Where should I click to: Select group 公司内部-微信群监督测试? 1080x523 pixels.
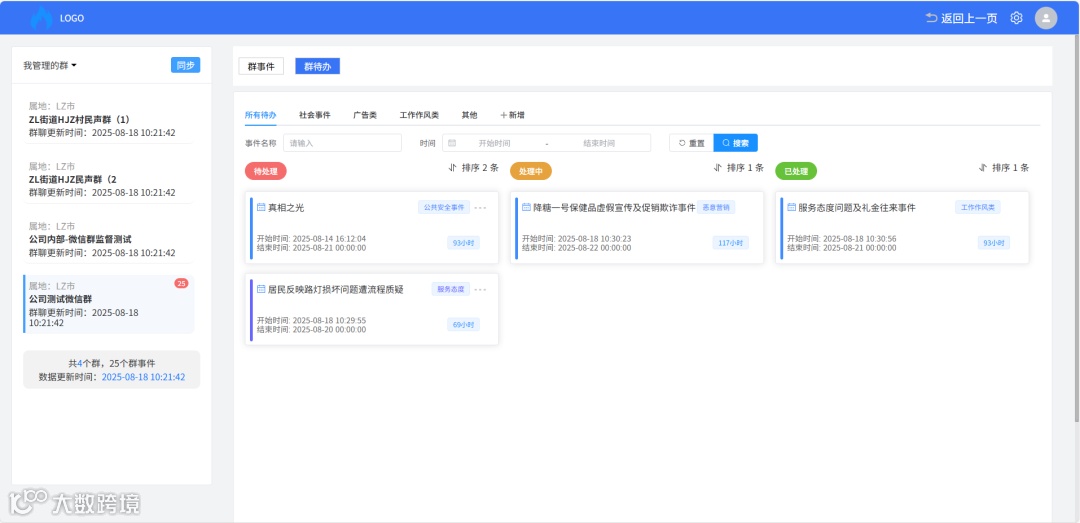point(110,239)
